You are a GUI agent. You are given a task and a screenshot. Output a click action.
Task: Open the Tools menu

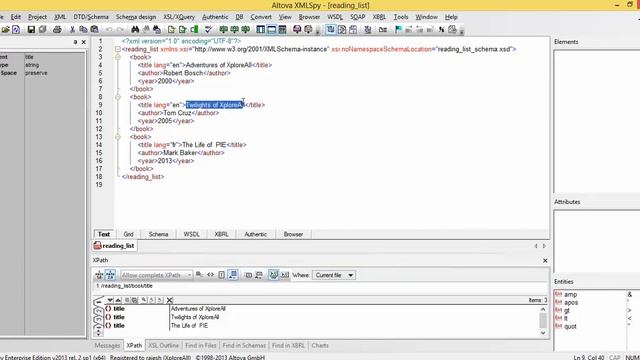tap(401, 17)
